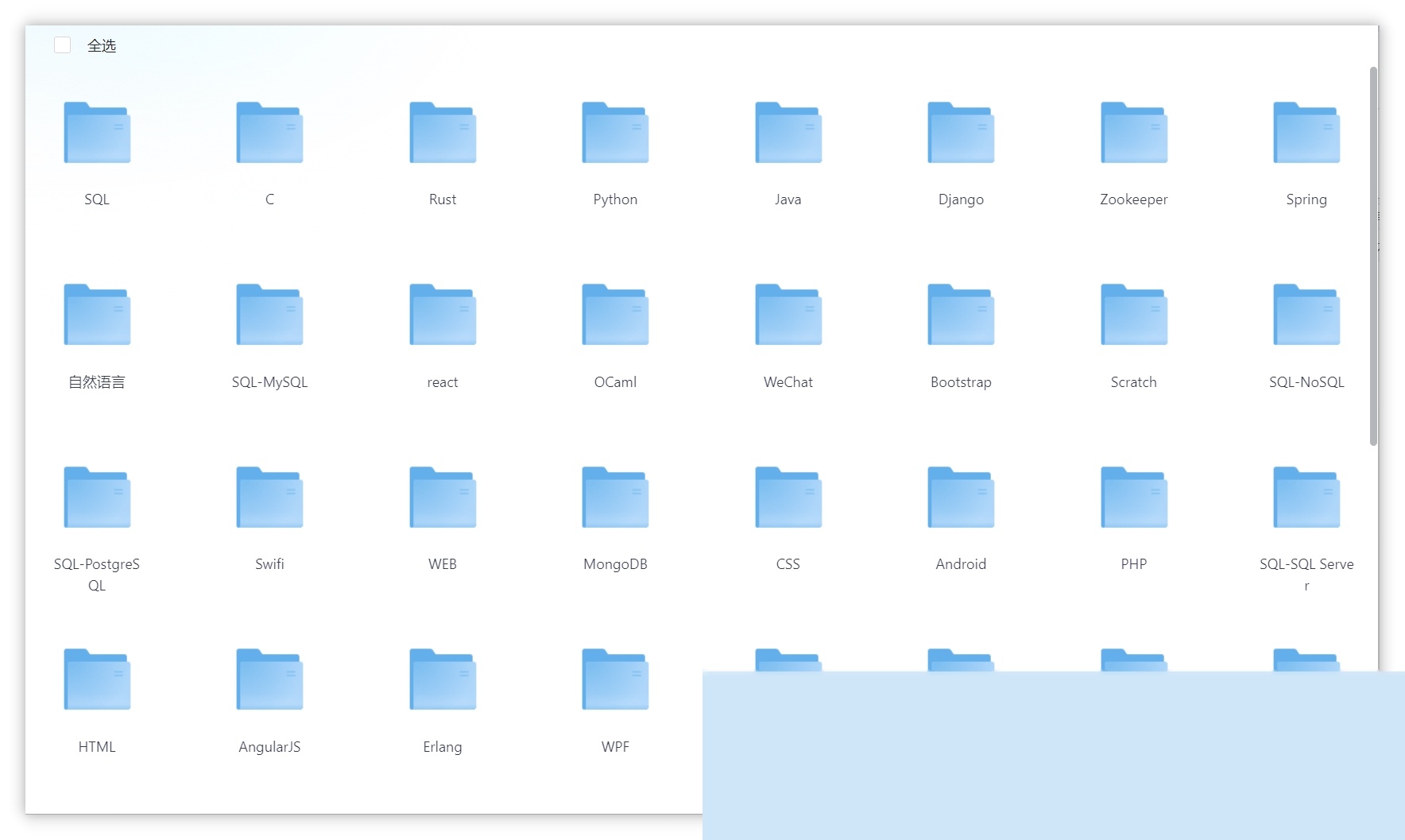The width and height of the screenshot is (1405, 840).
Task: Select the react folder icon
Action: (x=443, y=315)
